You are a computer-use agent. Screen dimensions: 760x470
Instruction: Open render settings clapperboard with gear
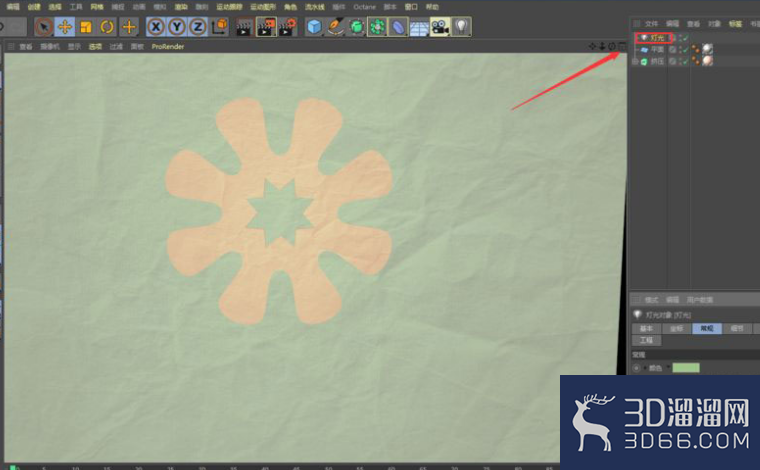[x=288, y=27]
